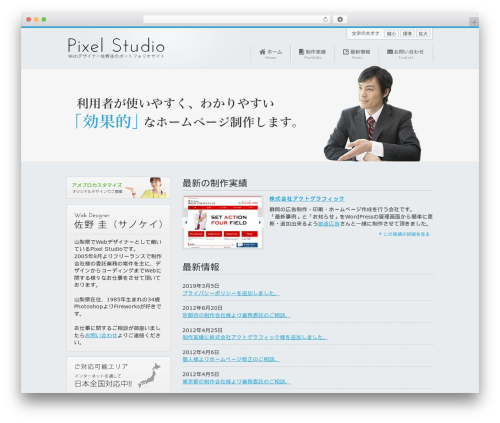Click the 2012年4月6日 date text

click(x=201, y=352)
